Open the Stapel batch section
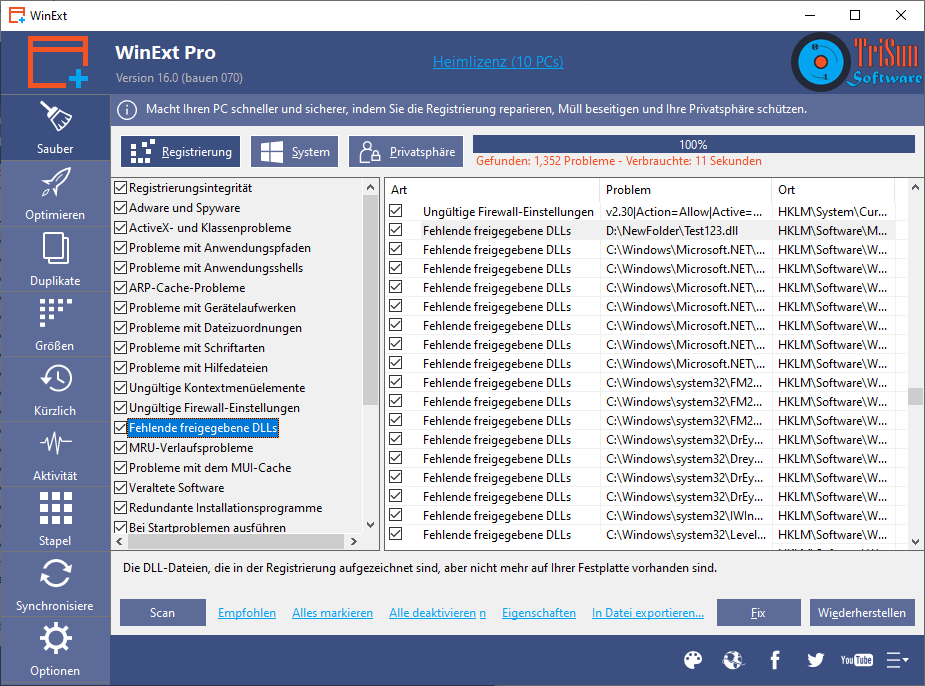925x686 pixels. (x=55, y=519)
